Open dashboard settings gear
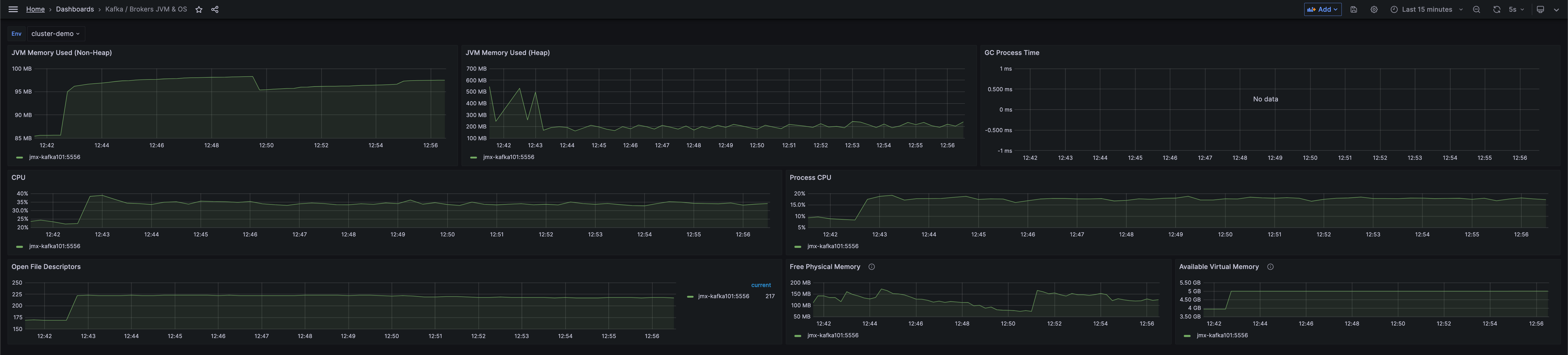 1374,10
